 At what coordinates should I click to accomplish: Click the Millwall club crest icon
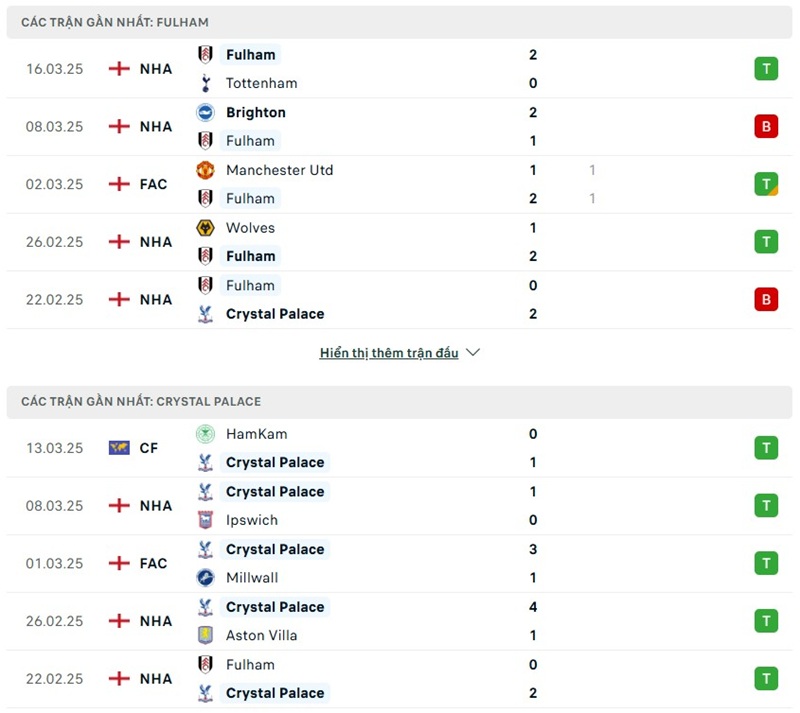click(x=205, y=578)
